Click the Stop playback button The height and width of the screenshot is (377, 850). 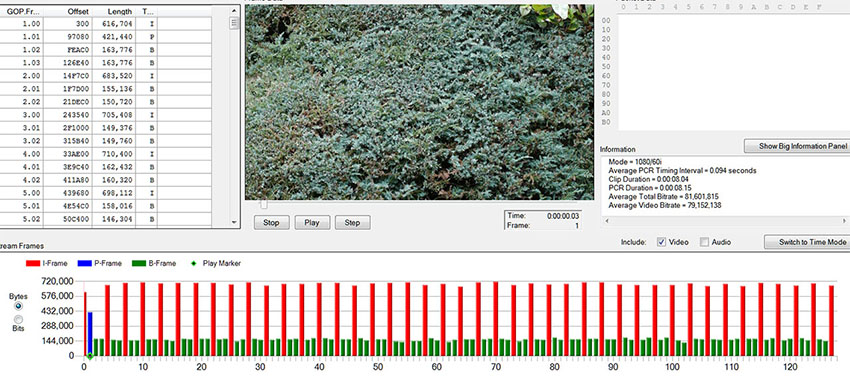(x=271, y=222)
